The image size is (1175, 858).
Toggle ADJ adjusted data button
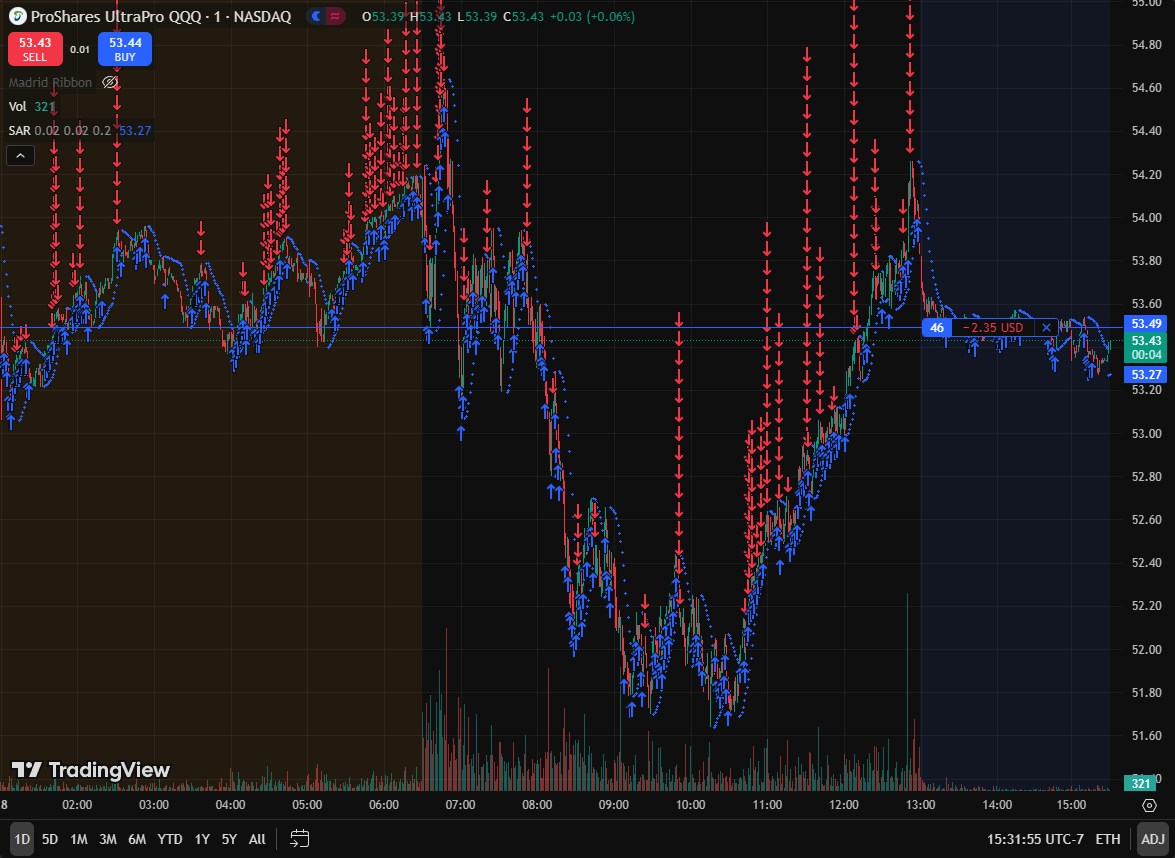click(1150, 839)
